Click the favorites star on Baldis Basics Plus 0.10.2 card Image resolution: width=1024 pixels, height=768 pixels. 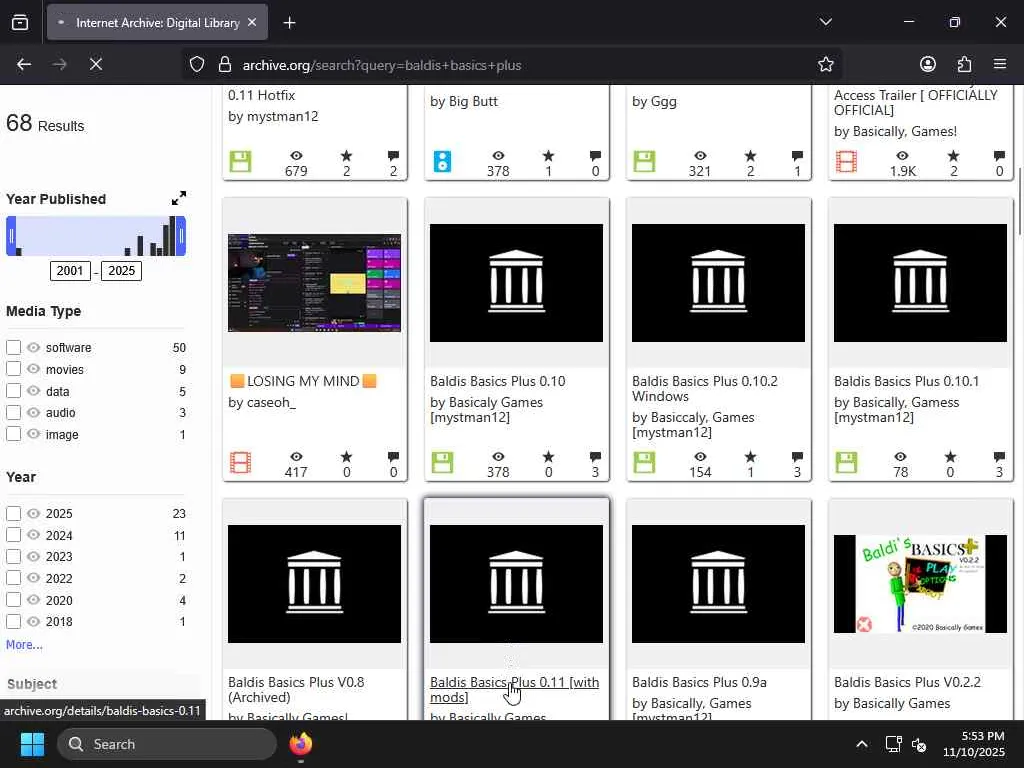point(750,456)
